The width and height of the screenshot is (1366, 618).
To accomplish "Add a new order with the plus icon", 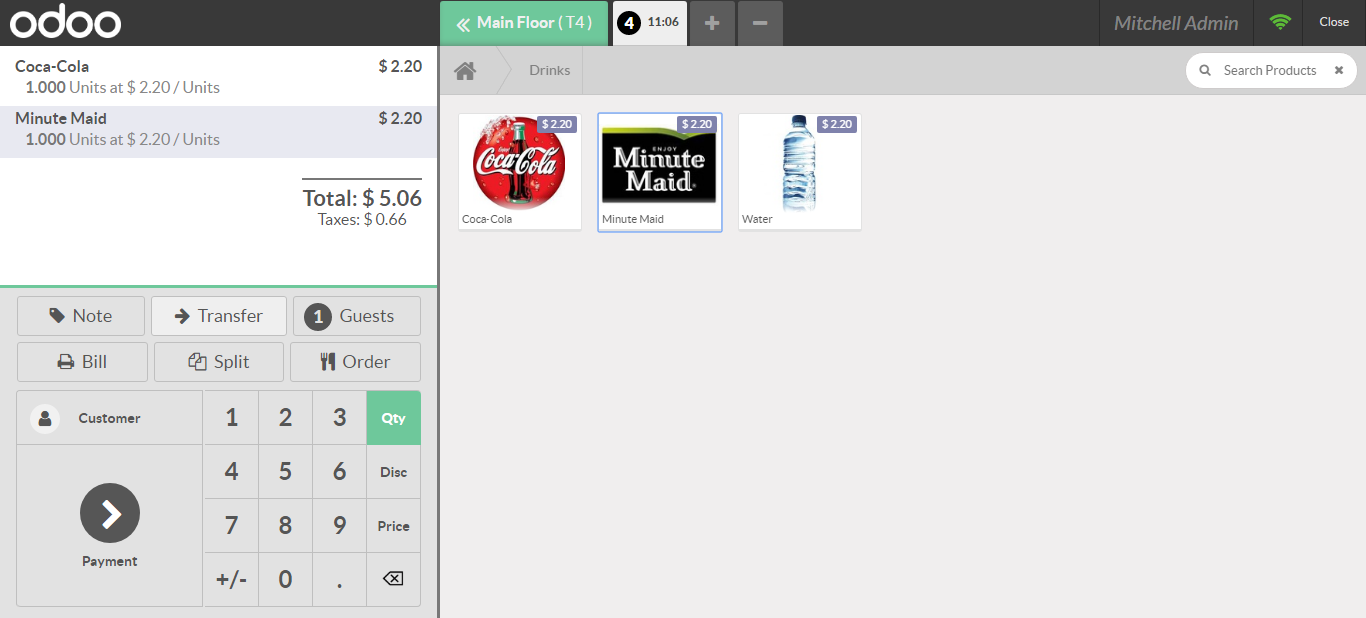I will 712,23.
